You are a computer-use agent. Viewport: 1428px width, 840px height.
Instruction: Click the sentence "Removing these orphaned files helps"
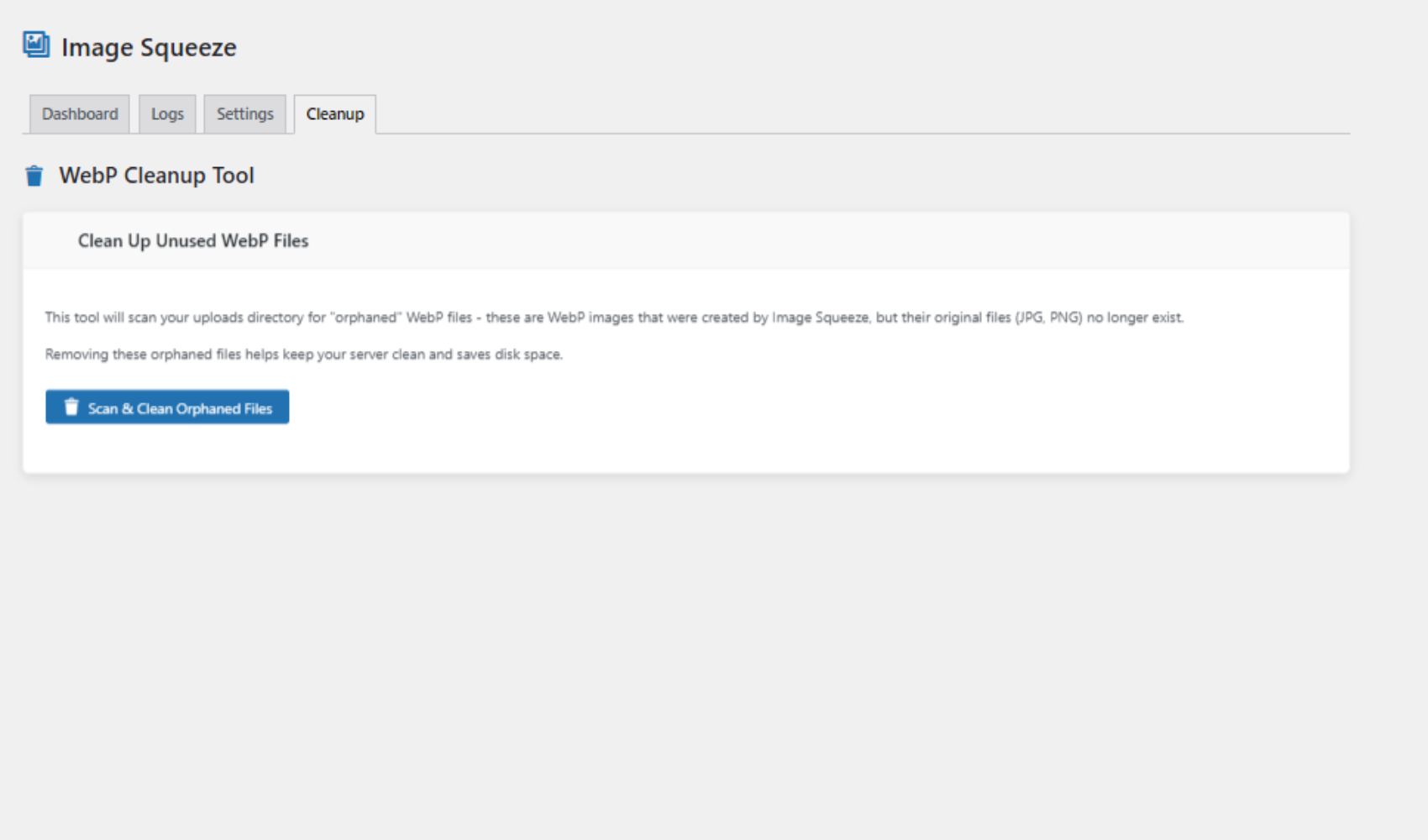click(304, 354)
